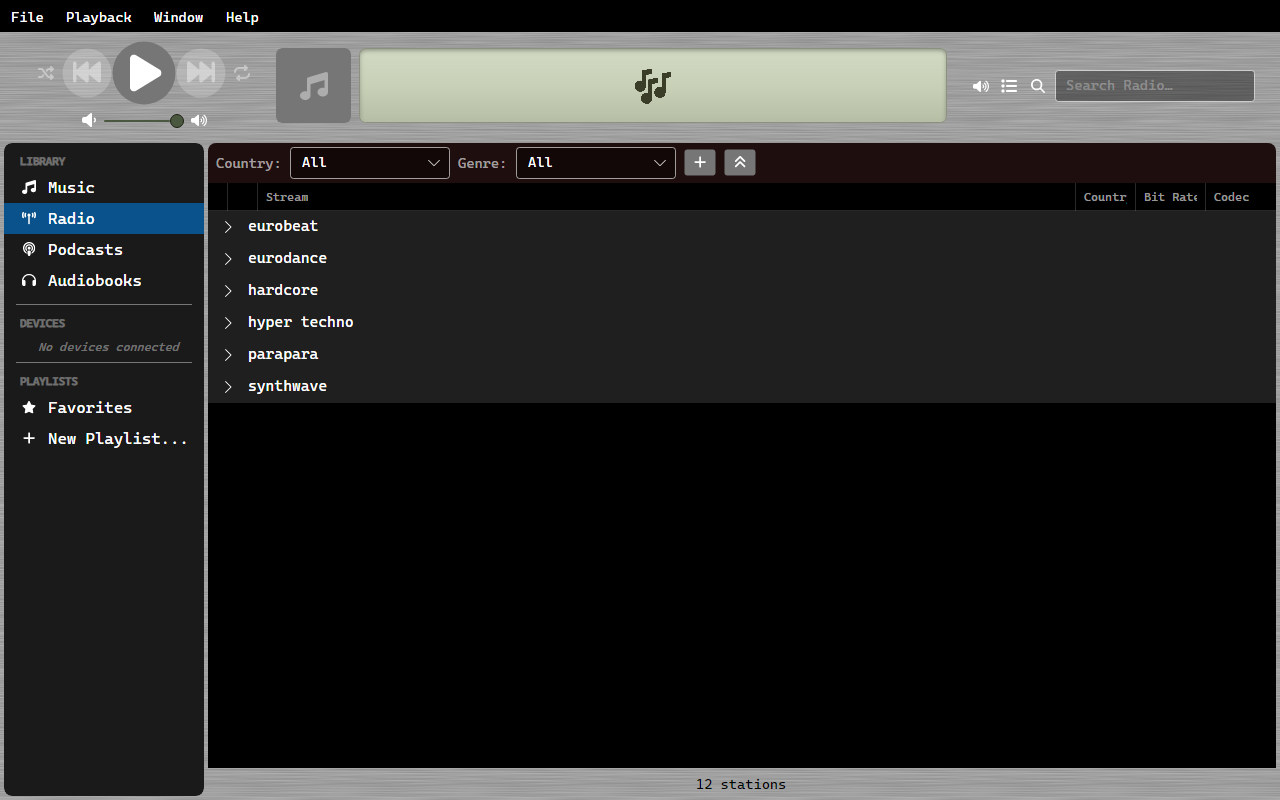
Task: Mute using the low-volume speaker icon
Action: point(89,121)
